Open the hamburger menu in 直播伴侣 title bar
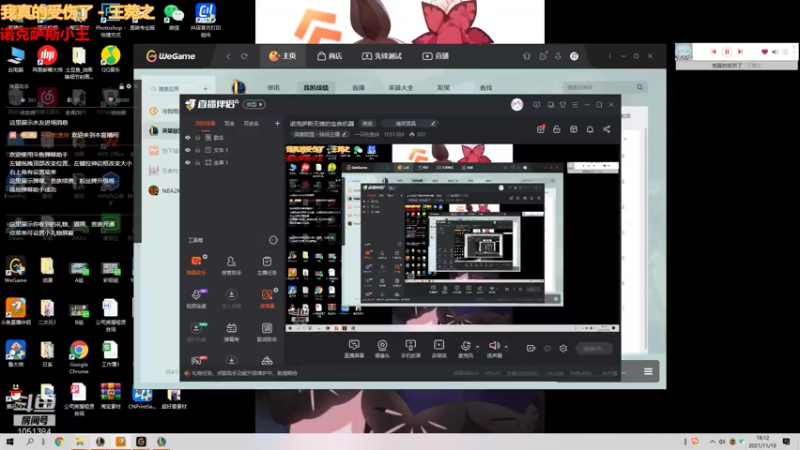 click(x=575, y=105)
